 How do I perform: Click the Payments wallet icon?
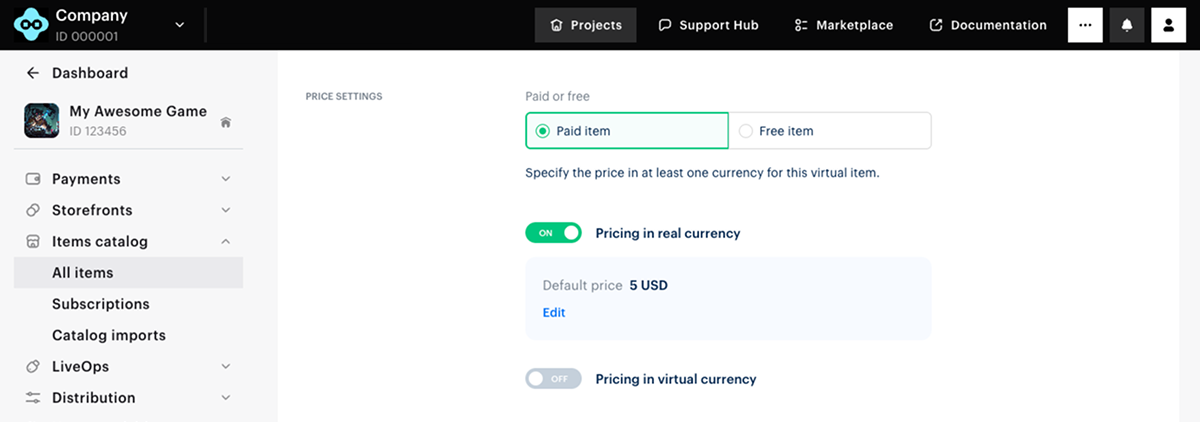pos(33,179)
